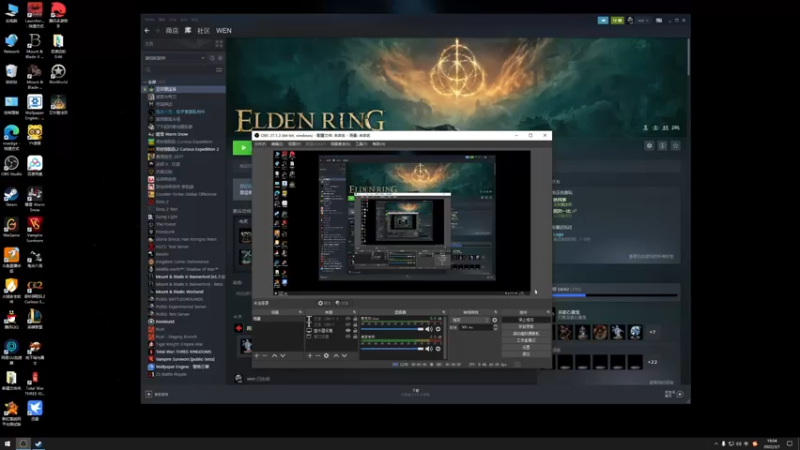Open Steam library advanced filter icon

(219, 70)
